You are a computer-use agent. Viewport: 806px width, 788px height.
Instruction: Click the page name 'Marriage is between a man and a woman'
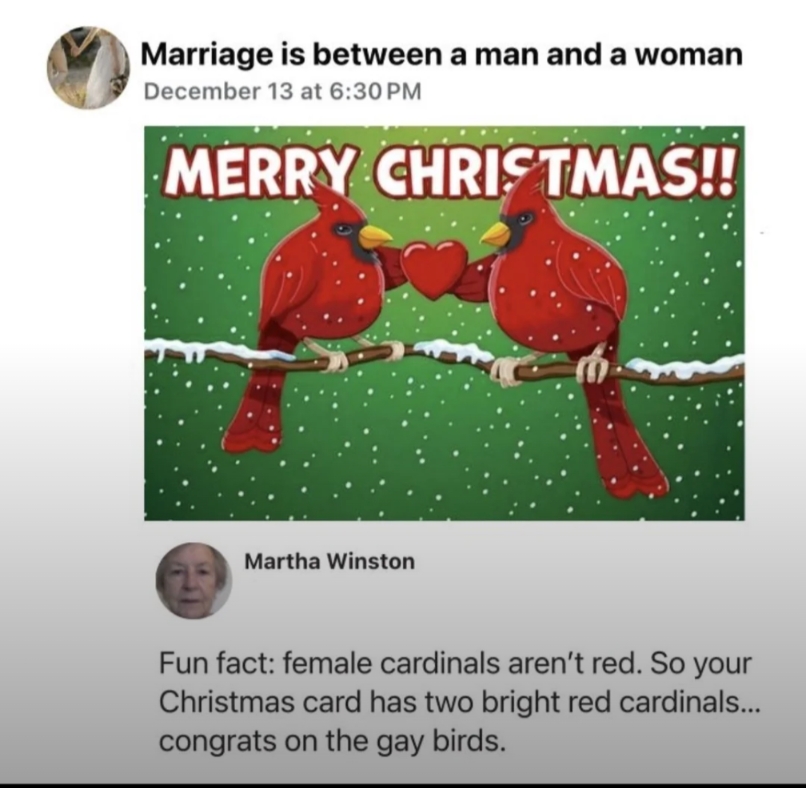(442, 54)
